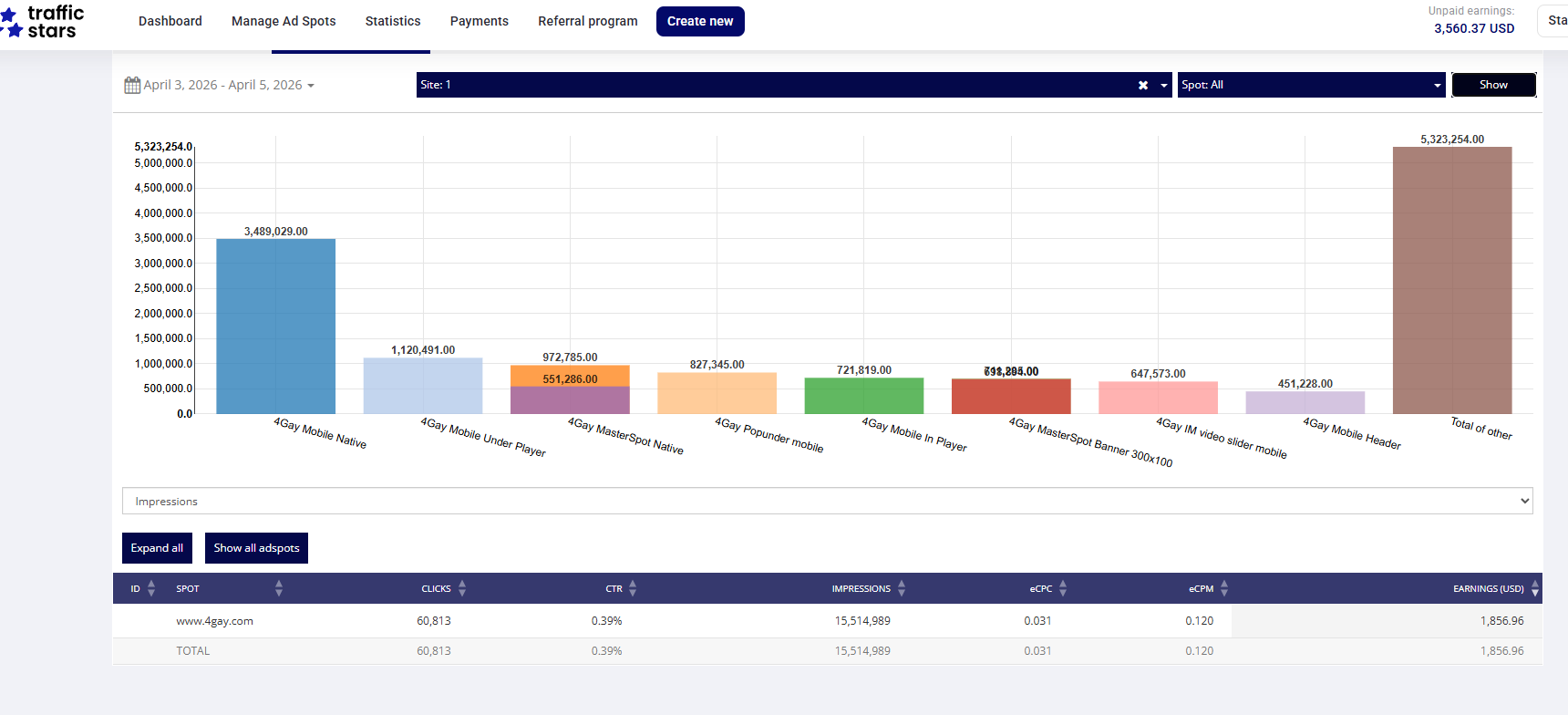Open the Dashboard menu item

pyautogui.click(x=170, y=21)
